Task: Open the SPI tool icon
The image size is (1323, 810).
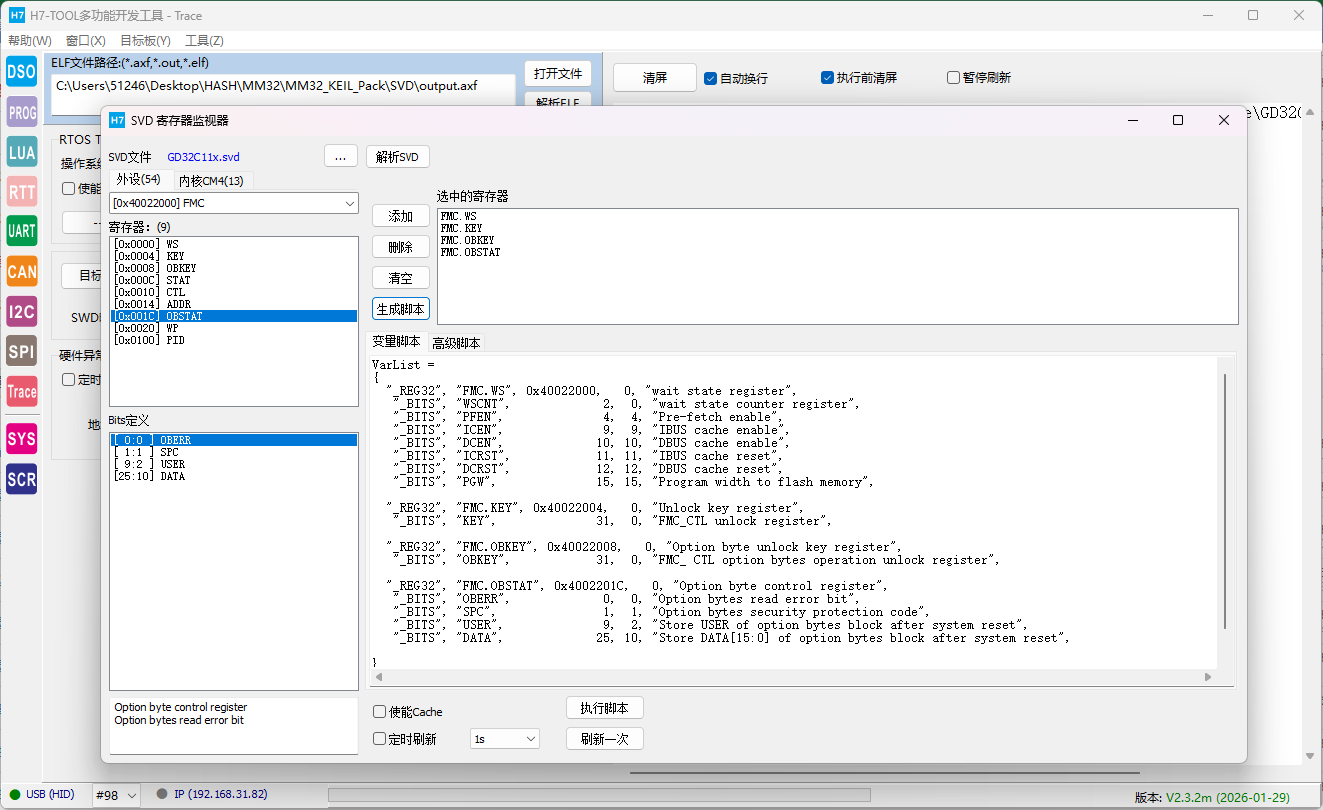Action: coord(22,351)
